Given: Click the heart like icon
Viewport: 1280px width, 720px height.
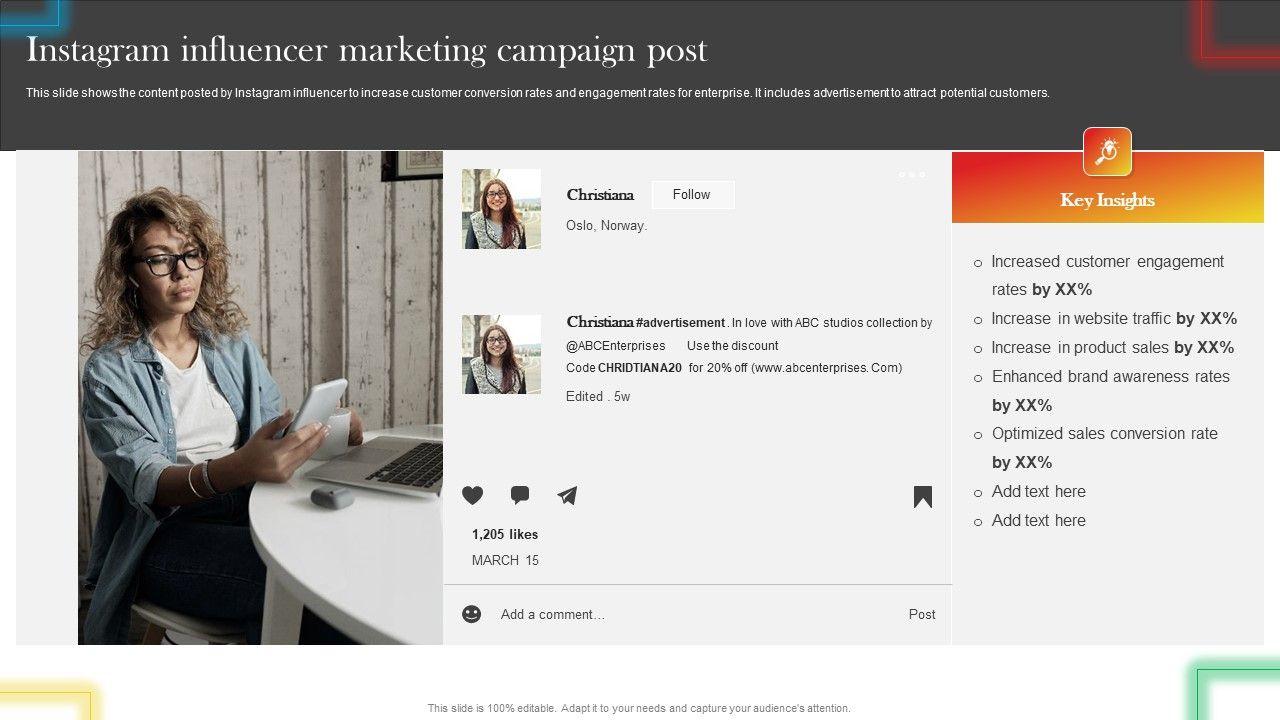Looking at the screenshot, I should click(472, 495).
